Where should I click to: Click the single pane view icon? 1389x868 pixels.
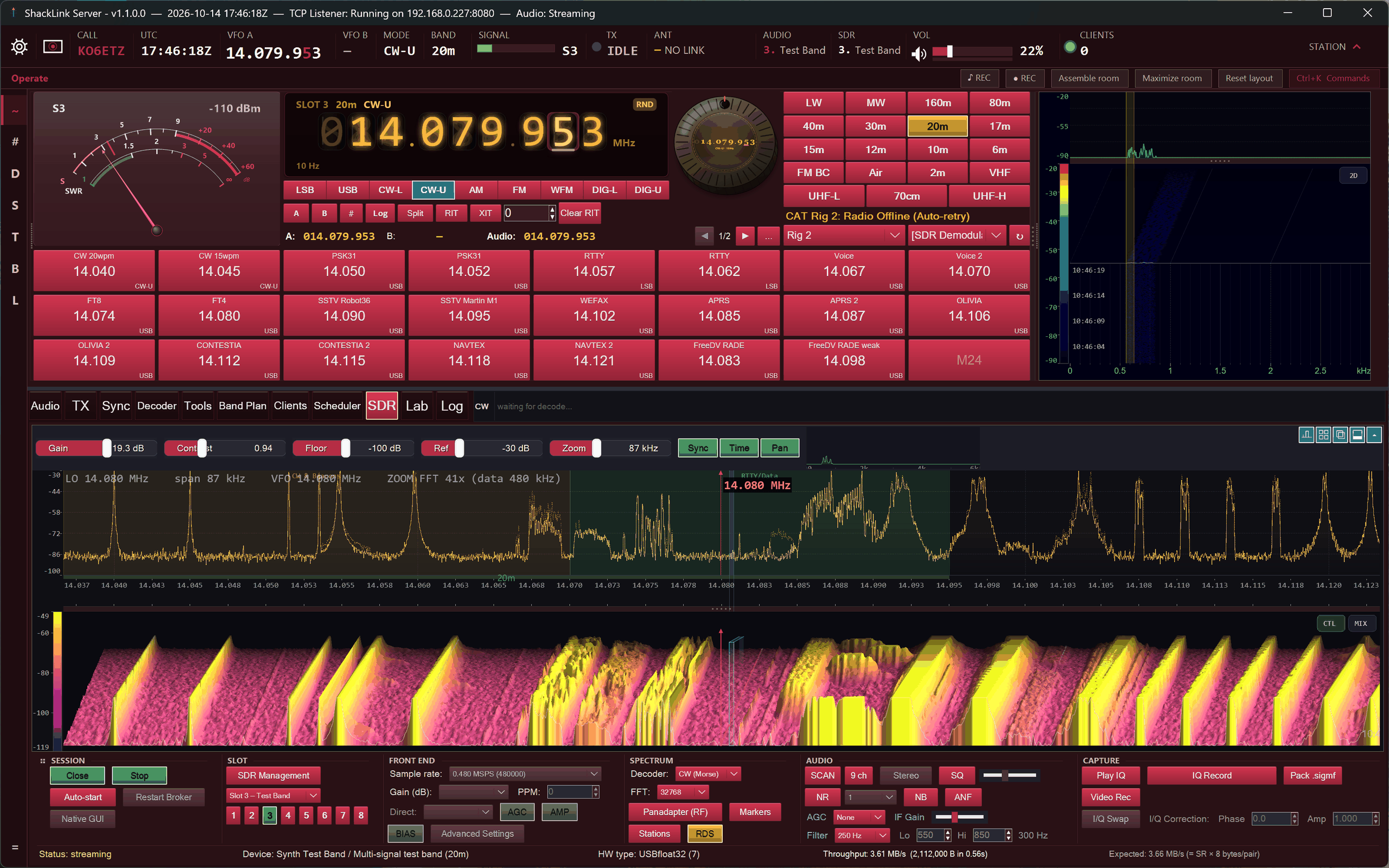[x=1358, y=435]
